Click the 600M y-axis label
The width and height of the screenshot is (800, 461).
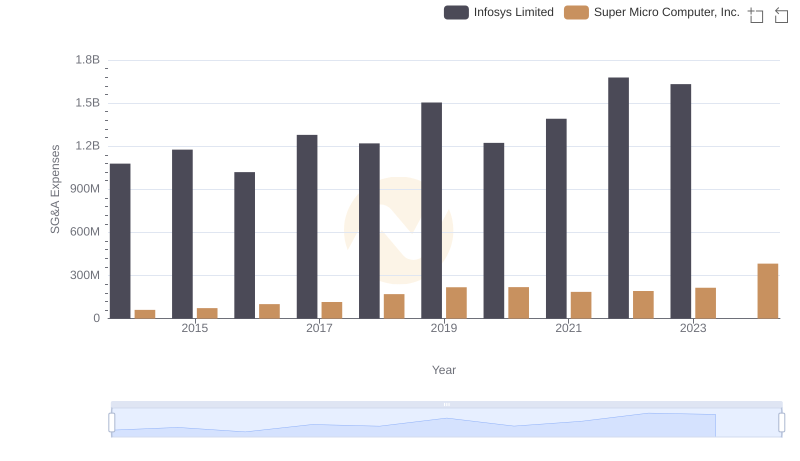click(85, 232)
